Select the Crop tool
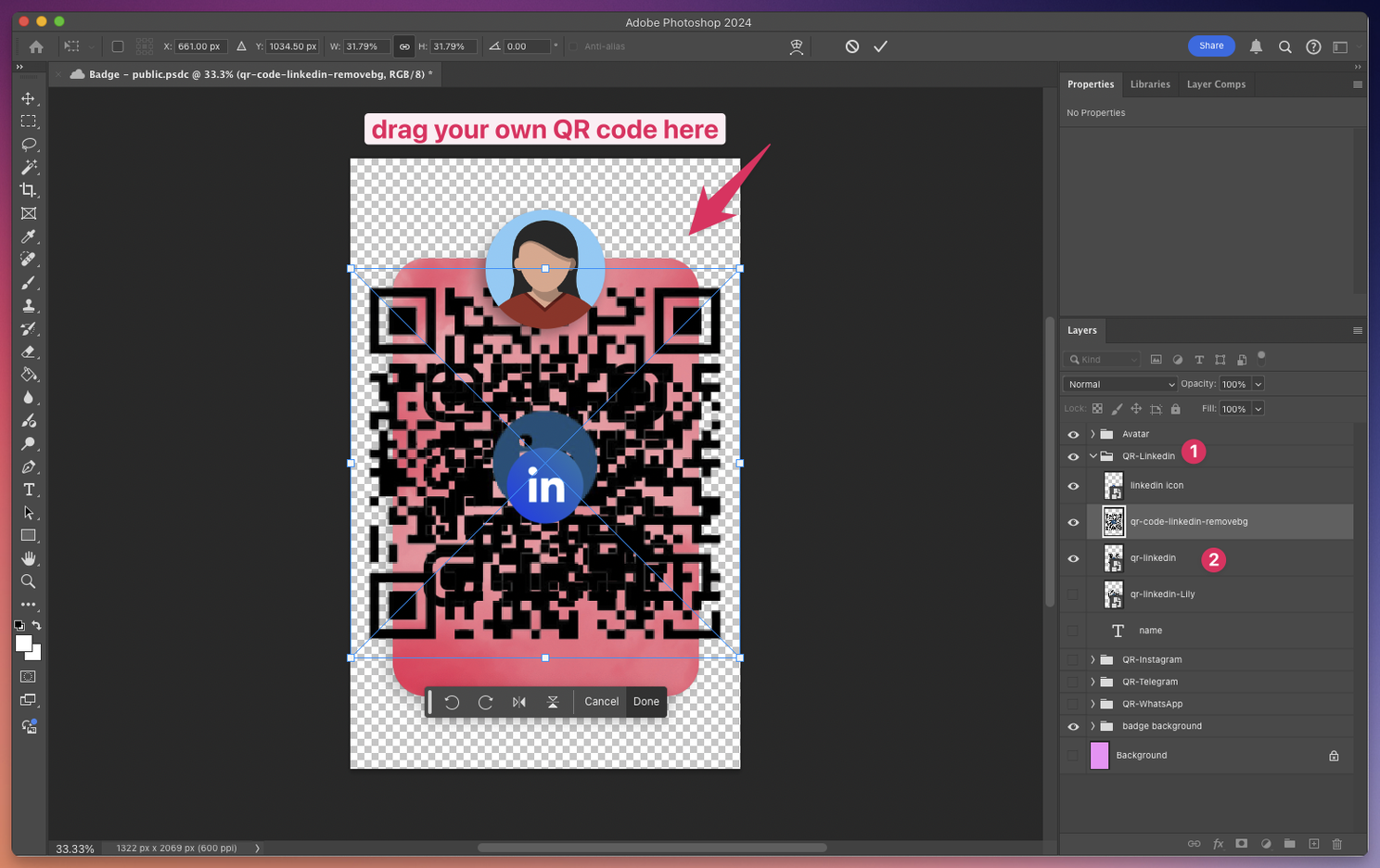Viewport: 1380px width, 868px height. point(29,190)
